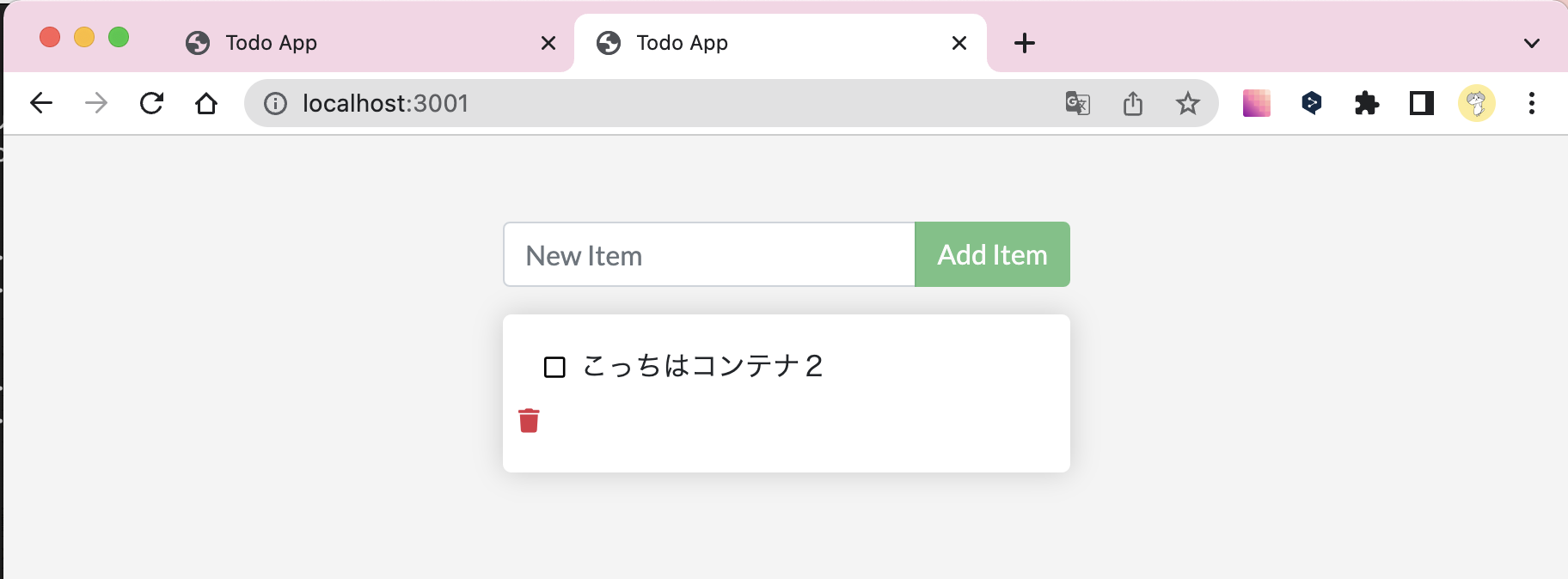Delete the todo item with trash icon
The image size is (1568, 579).
(529, 421)
